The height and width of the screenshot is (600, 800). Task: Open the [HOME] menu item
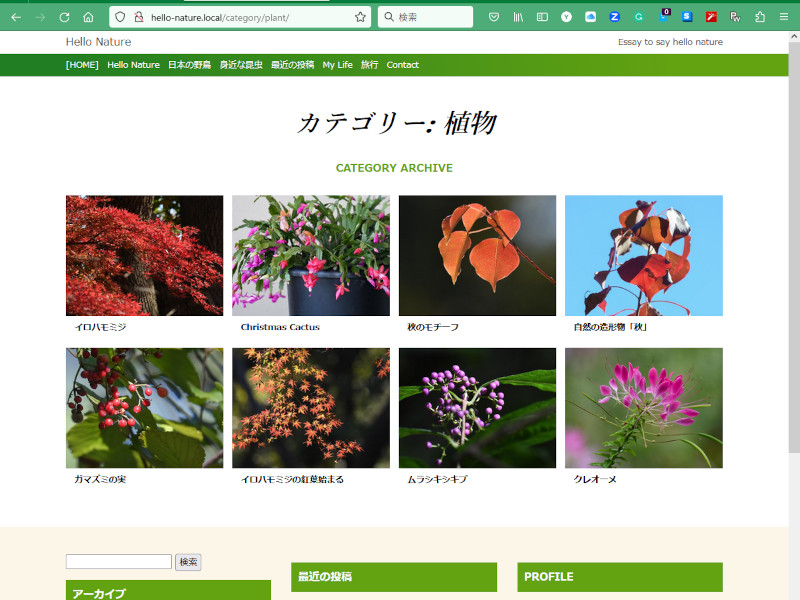click(x=82, y=65)
